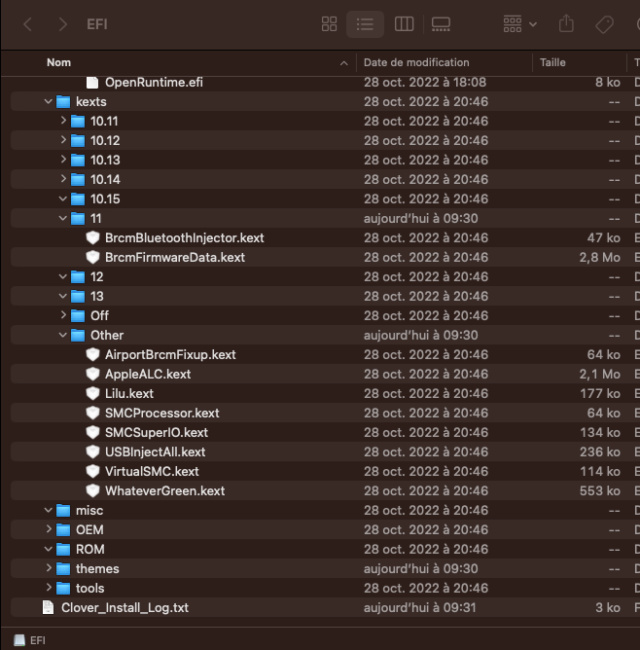Viewport: 640px width, 650px height.
Task: Collapse the 13 folder
Action: (63, 296)
